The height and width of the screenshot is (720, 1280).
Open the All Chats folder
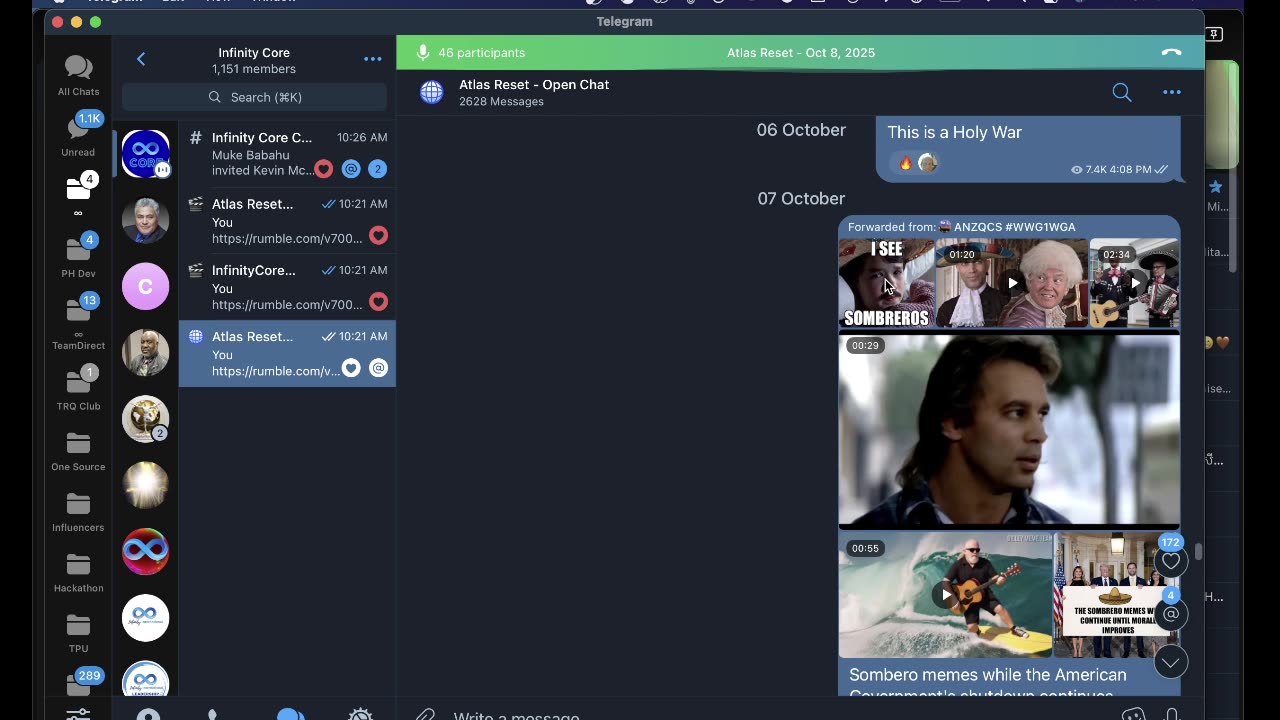pos(78,76)
